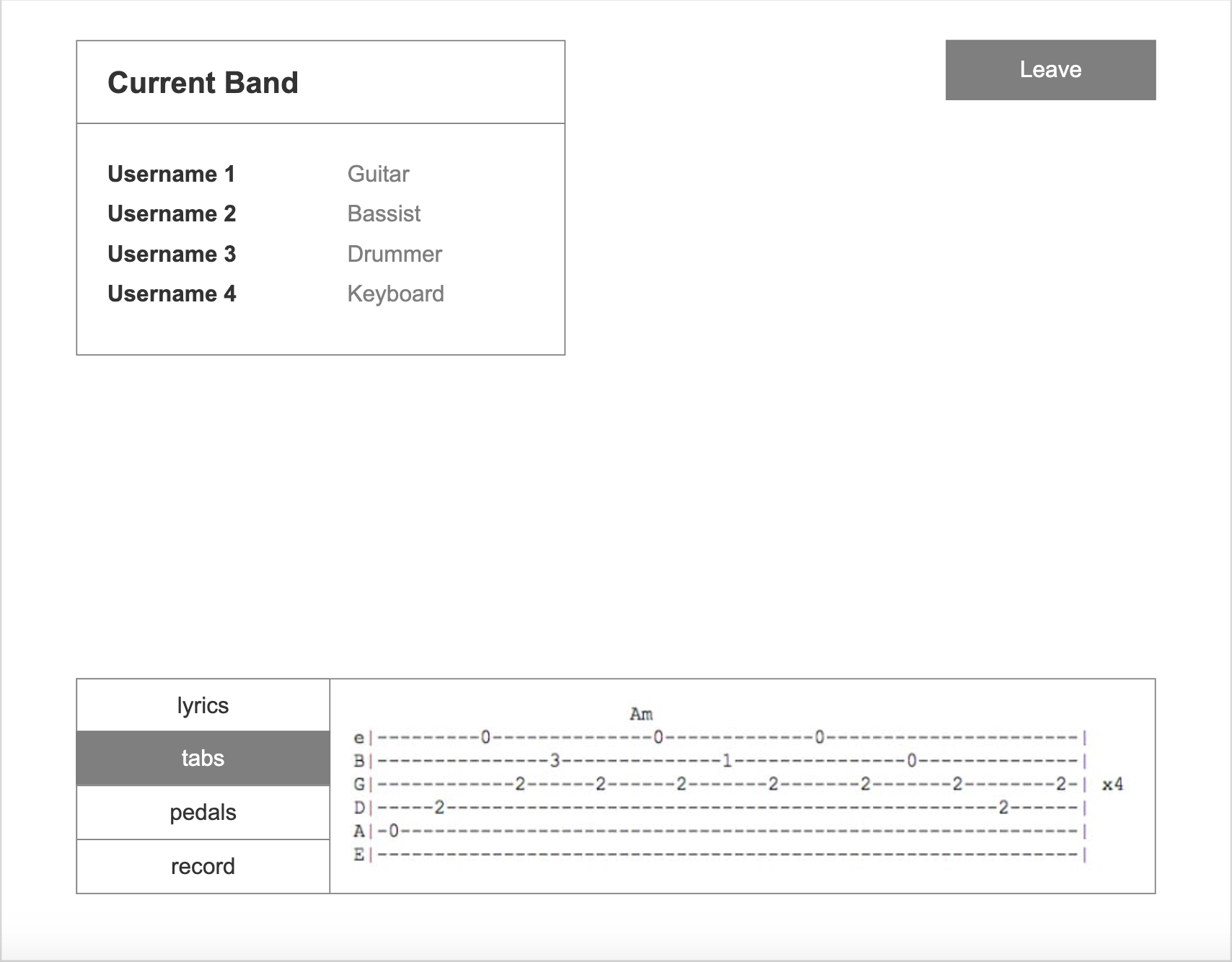Click the open note on A string
1232x962 pixels.
coord(393,831)
